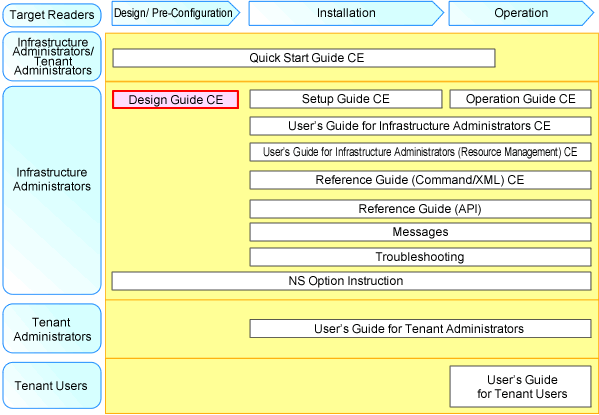Open User's Guide for Tenant Administrators
Viewport: 599px width, 415px height.
coord(420,329)
